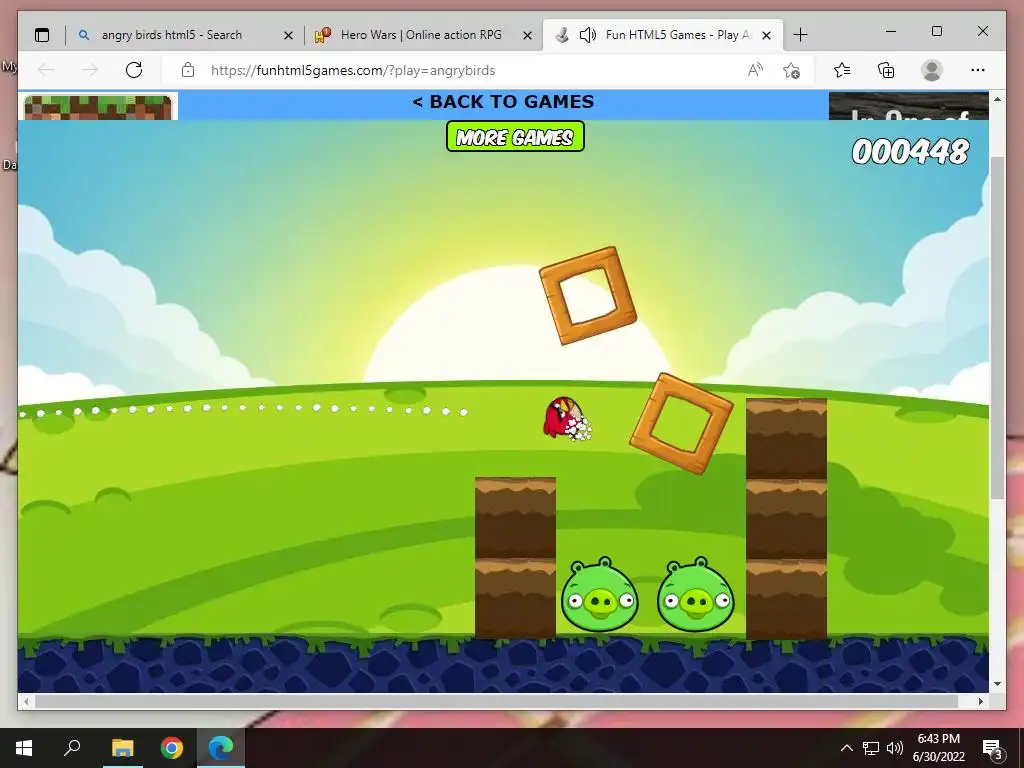
Task: Go forward to next page
Action: [89, 70]
